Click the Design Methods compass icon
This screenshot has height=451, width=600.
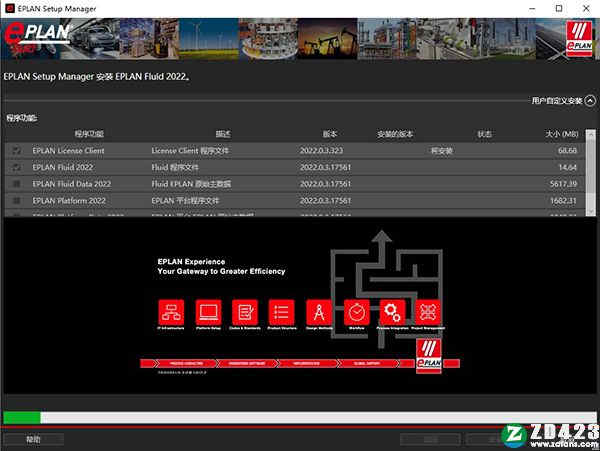319,313
